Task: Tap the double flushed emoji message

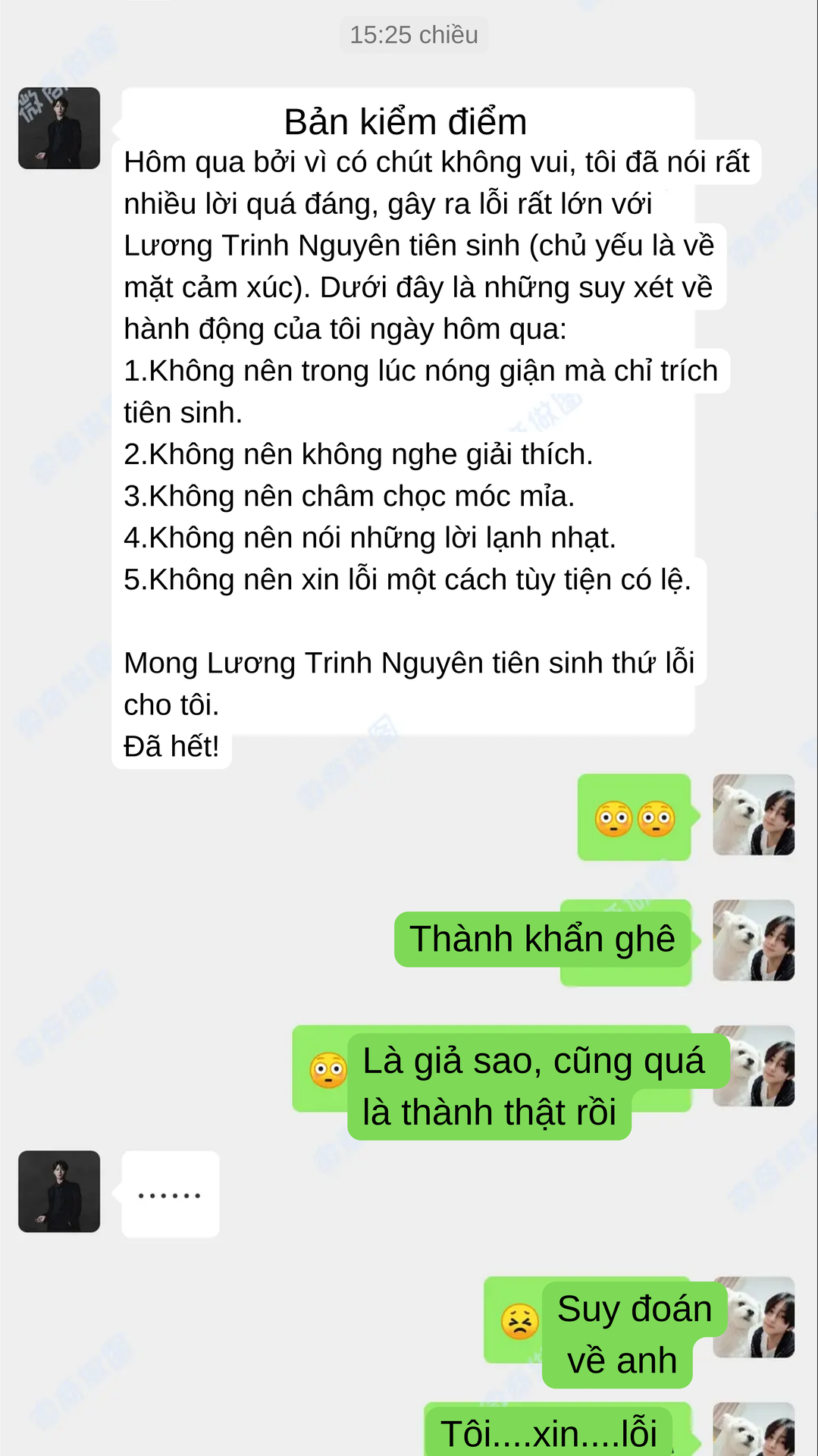Action: click(635, 817)
